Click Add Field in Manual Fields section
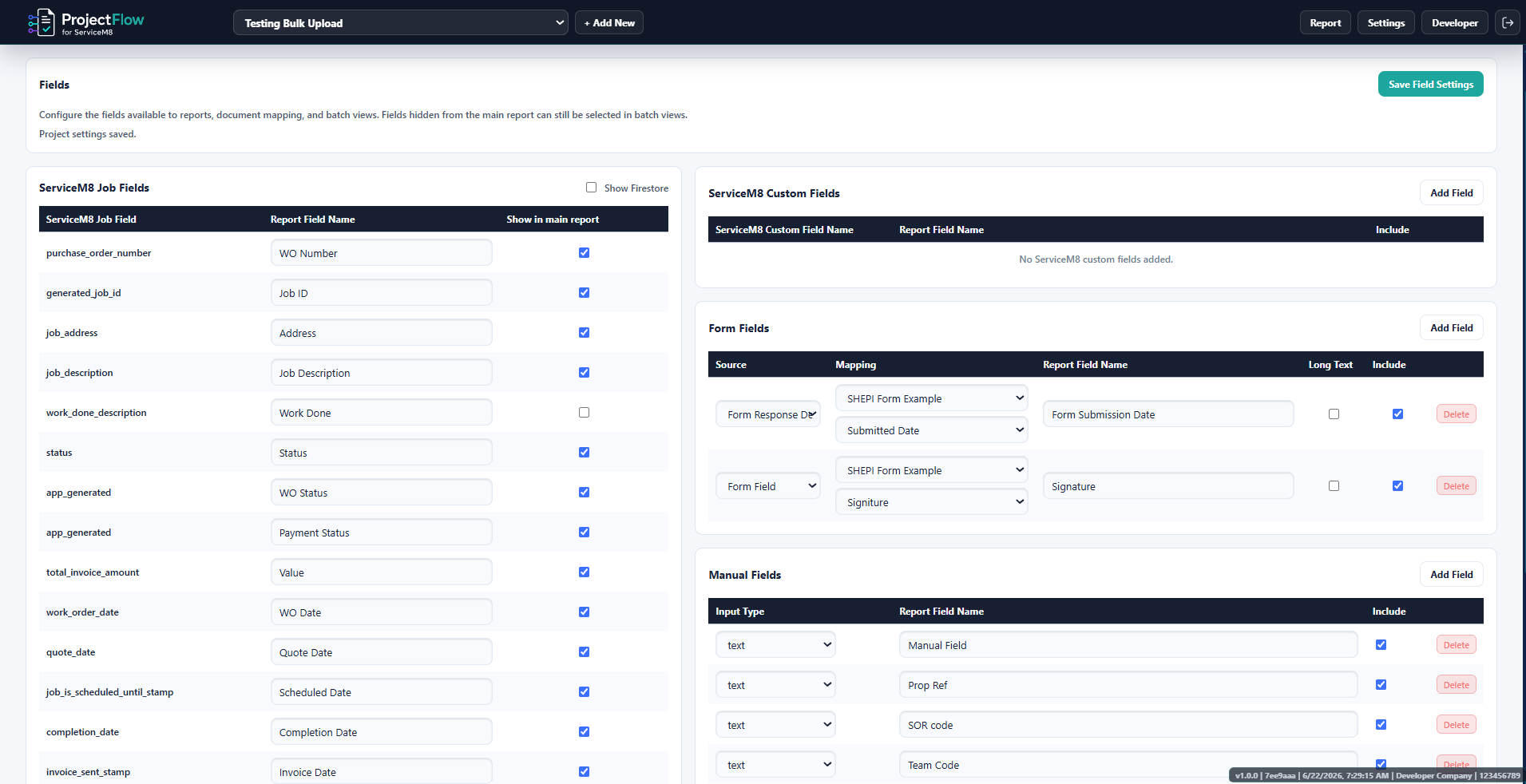Image resolution: width=1526 pixels, height=784 pixels. (1452, 575)
